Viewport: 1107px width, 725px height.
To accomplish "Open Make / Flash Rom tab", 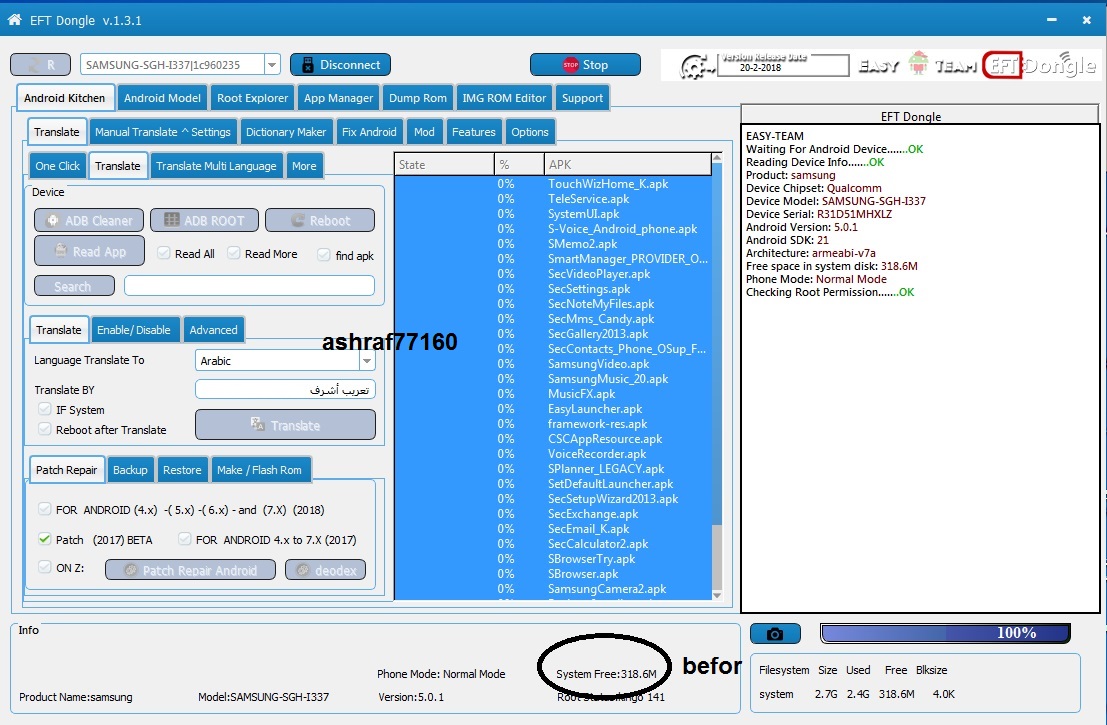I will (x=259, y=469).
